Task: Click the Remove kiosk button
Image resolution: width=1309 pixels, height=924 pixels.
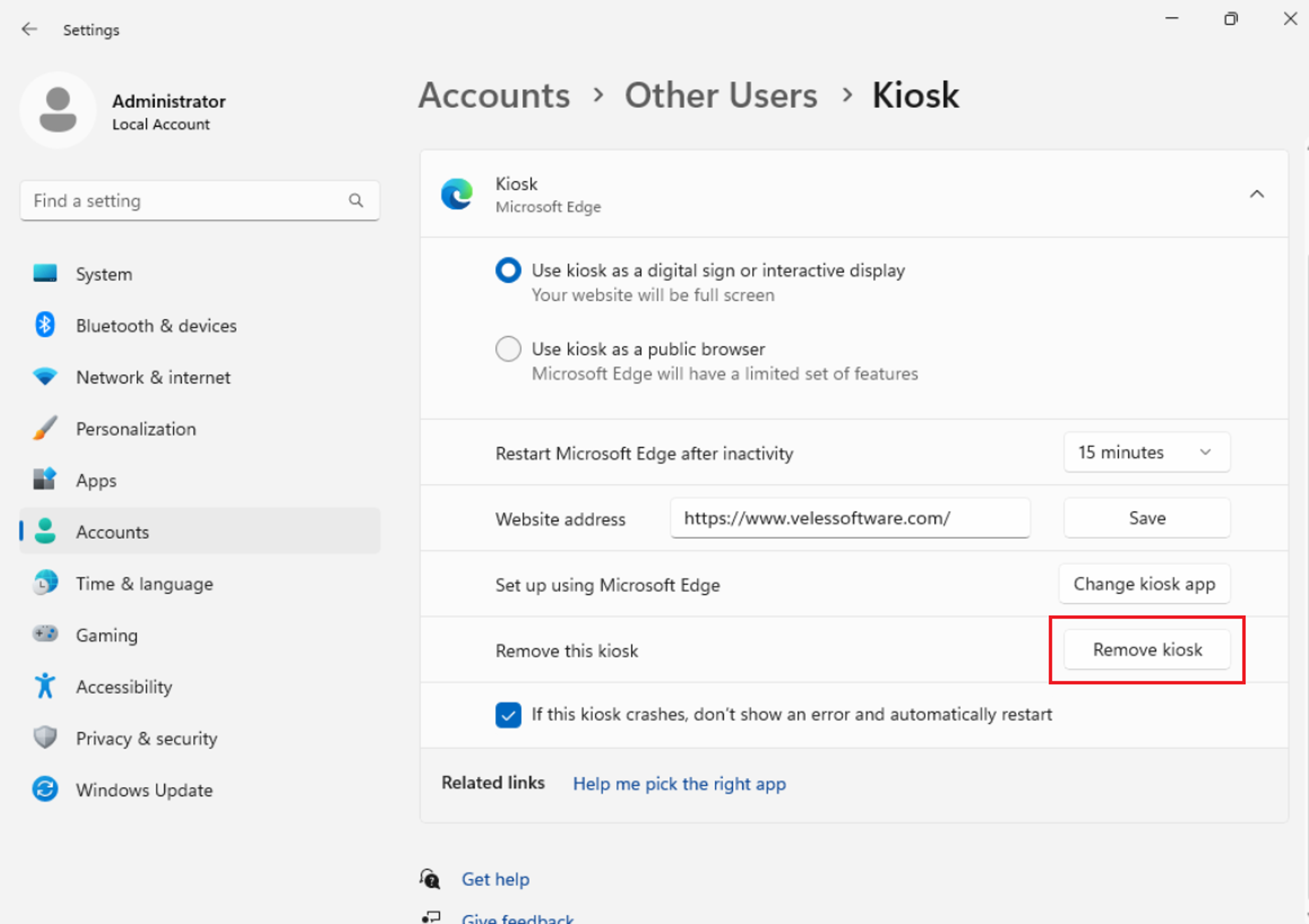Action: coord(1146,649)
